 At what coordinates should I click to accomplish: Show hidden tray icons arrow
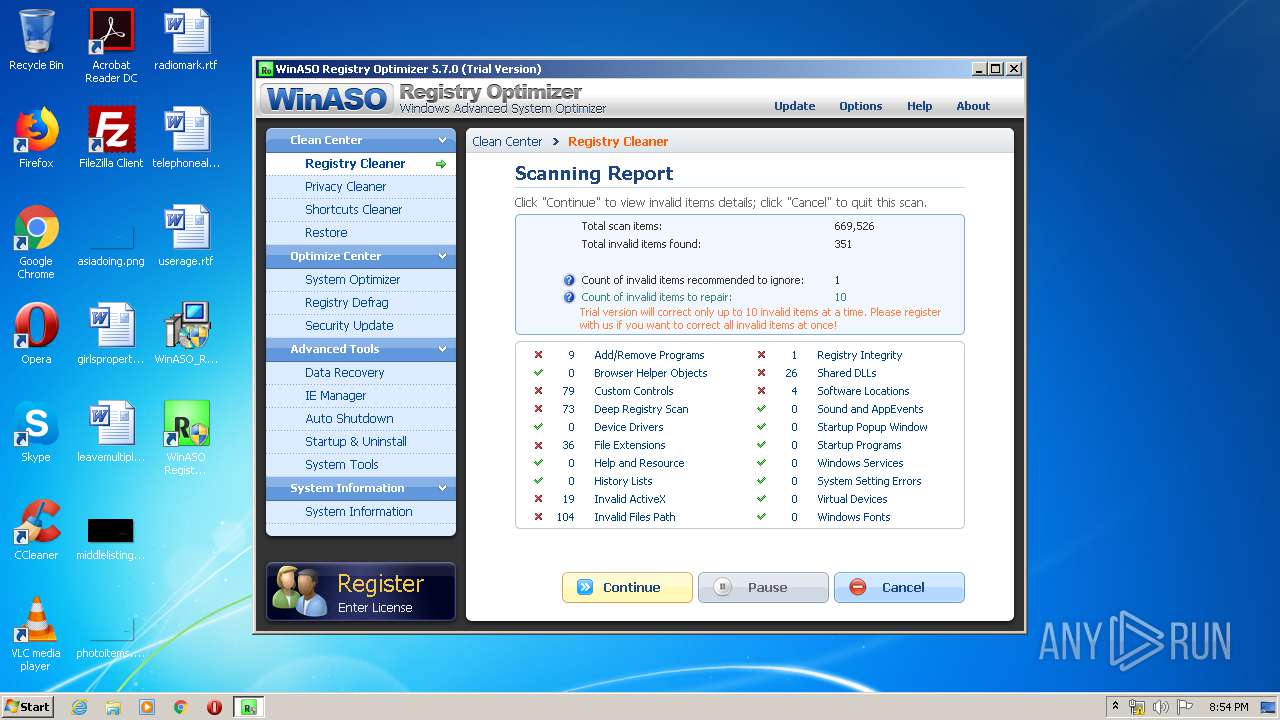[x=1116, y=707]
